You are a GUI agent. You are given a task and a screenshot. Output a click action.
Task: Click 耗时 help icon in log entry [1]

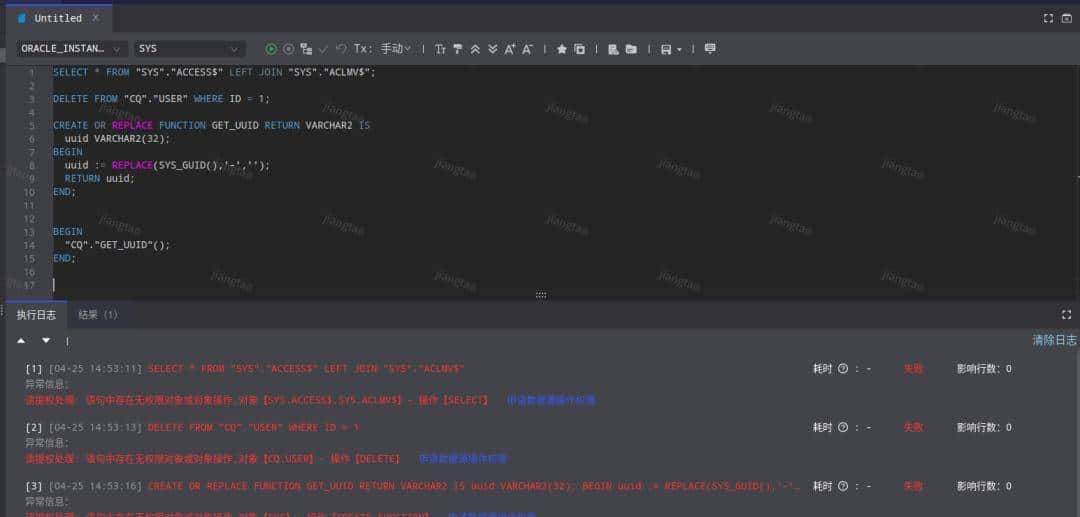[x=842, y=369]
